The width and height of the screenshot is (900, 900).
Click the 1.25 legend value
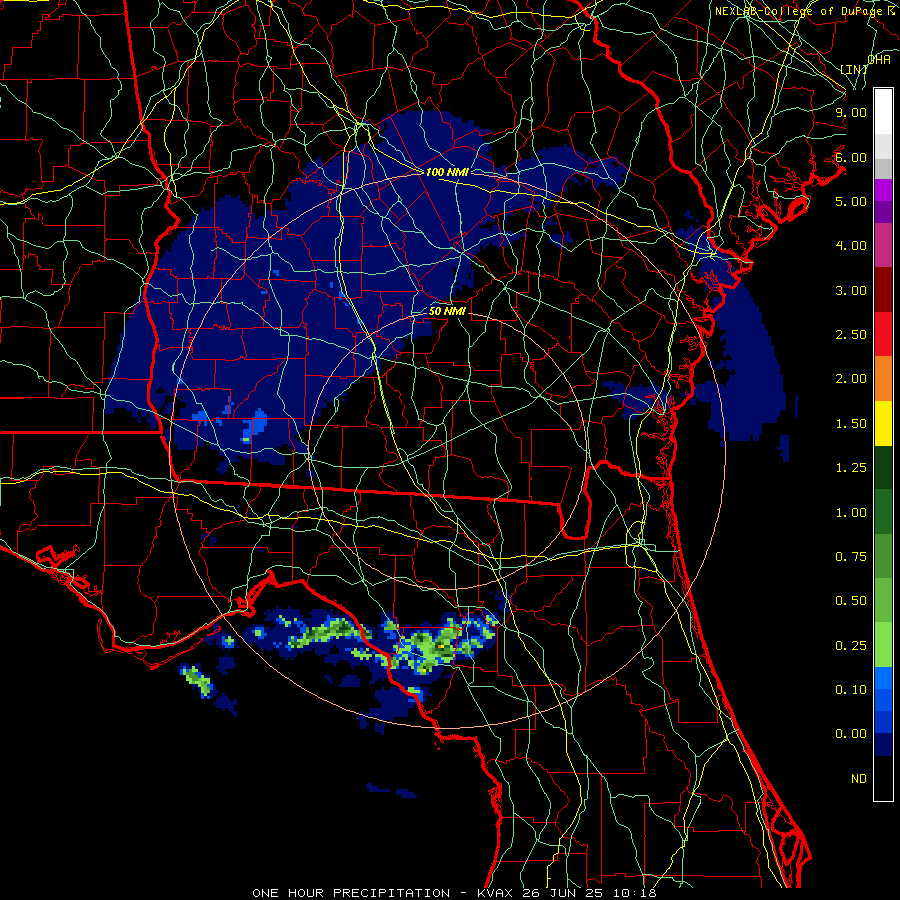(851, 468)
